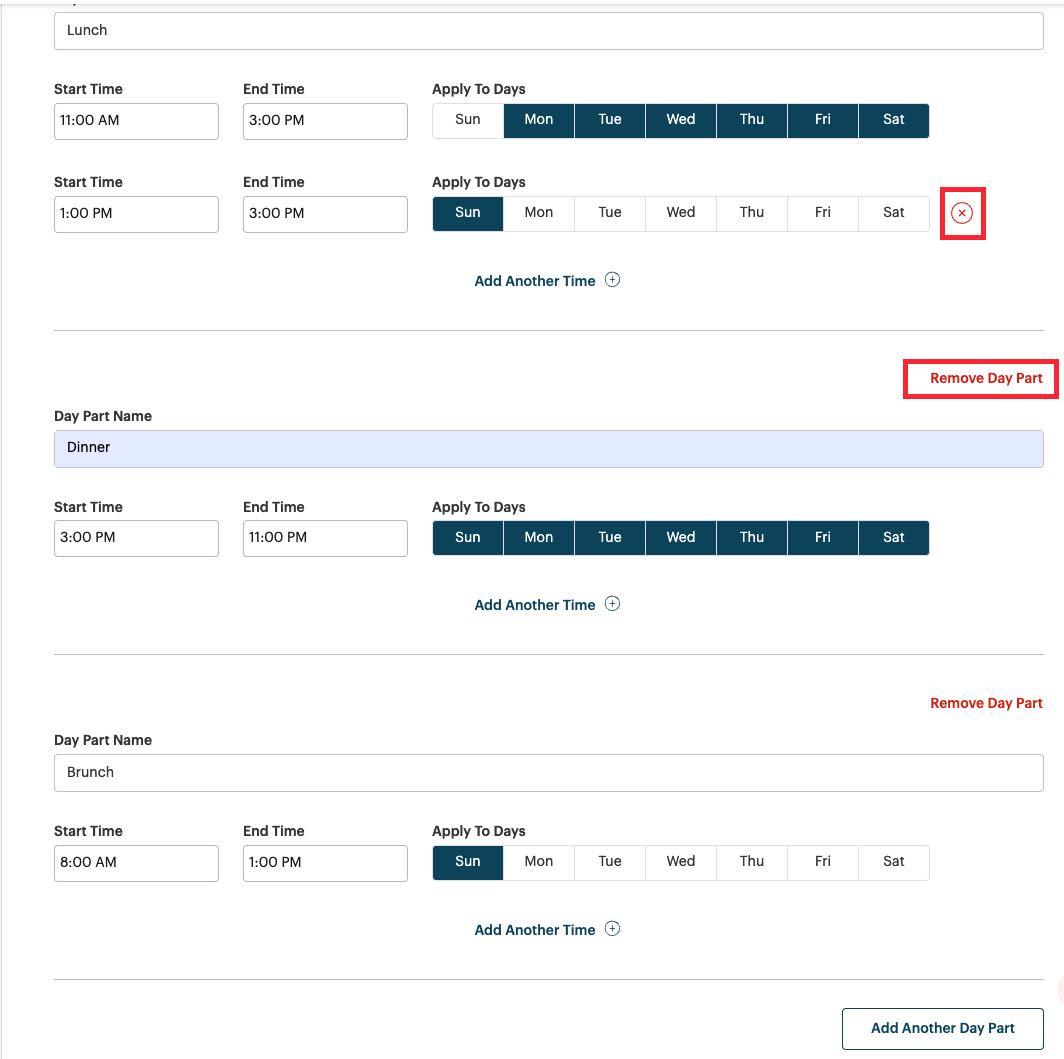Enable Tue for the Brunch day part
The width and height of the screenshot is (1064, 1059).
[x=609, y=861]
